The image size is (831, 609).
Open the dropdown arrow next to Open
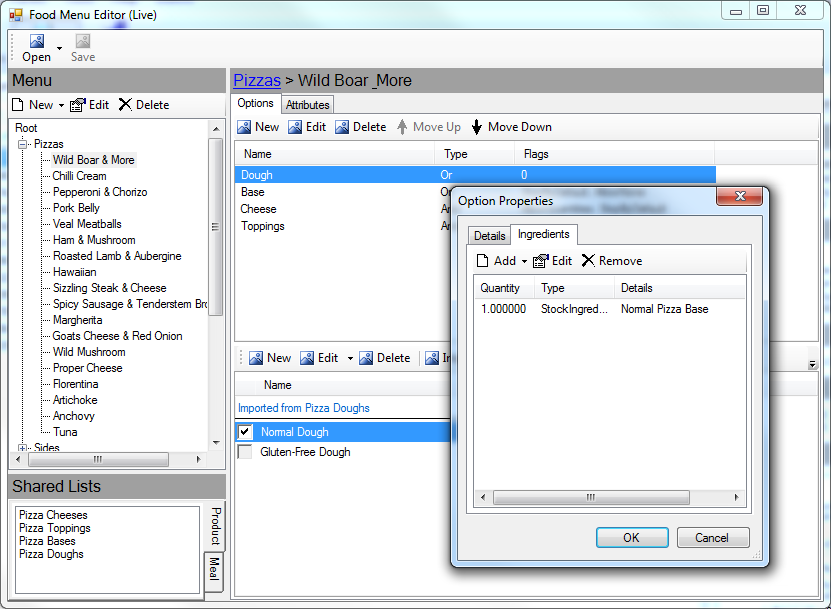(x=59, y=48)
